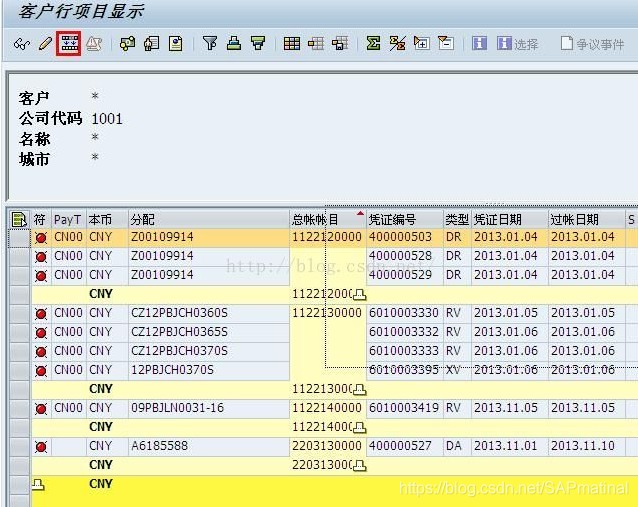Click the PayT column header
Screen dimensions: 638x507
(68, 220)
